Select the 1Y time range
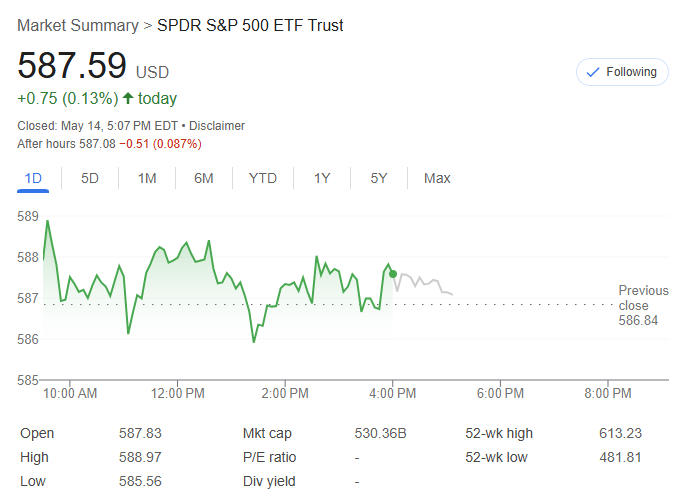 322,178
